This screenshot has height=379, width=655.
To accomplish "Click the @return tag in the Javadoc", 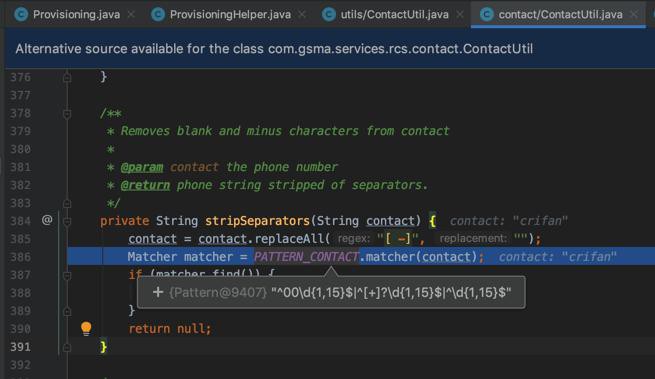I will point(145,185).
